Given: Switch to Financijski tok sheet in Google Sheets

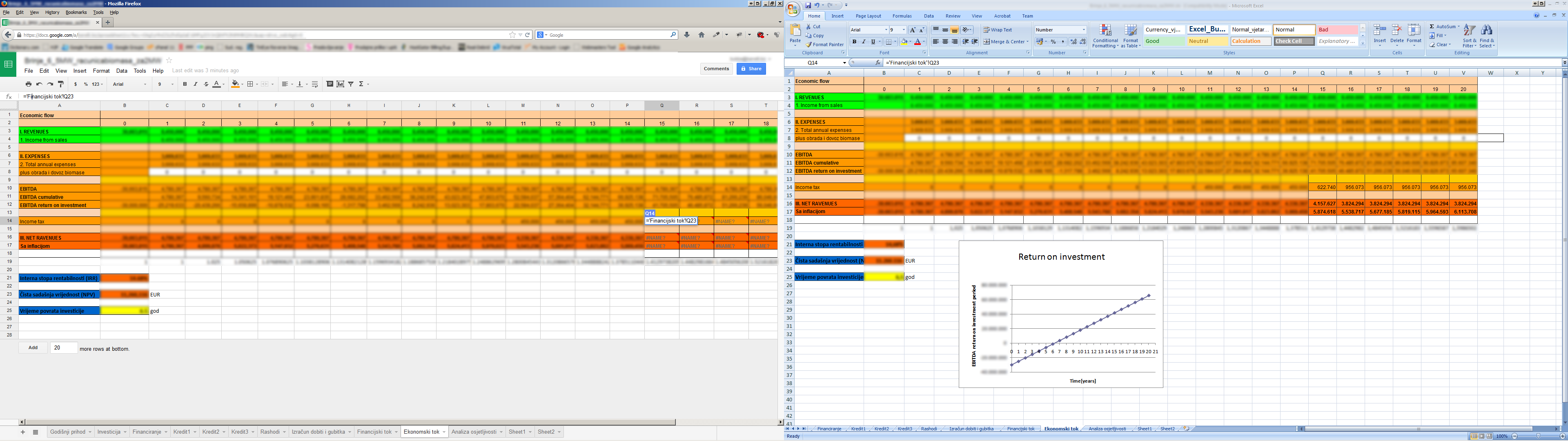Looking at the screenshot, I should click(374, 432).
